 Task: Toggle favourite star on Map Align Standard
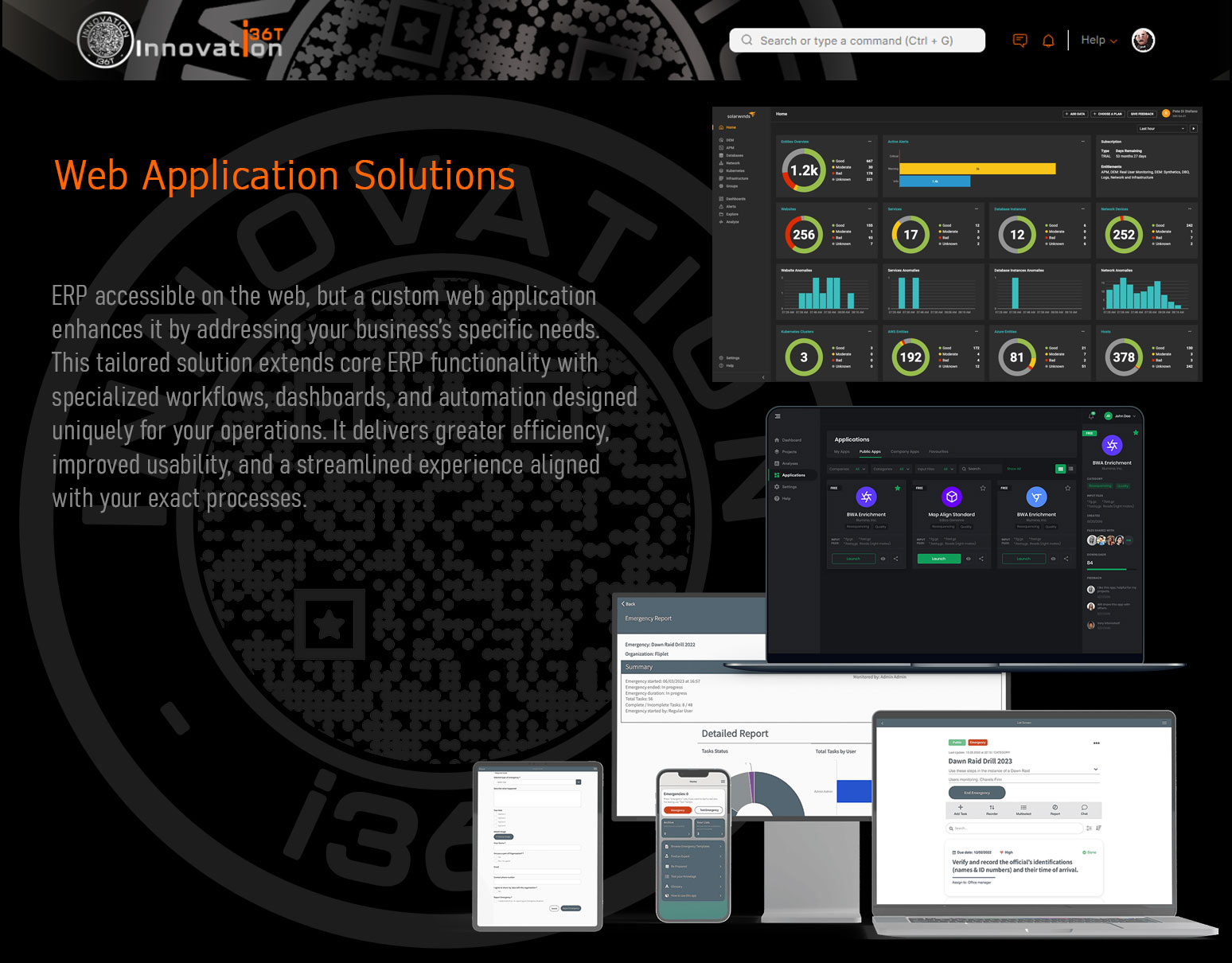tap(983, 488)
